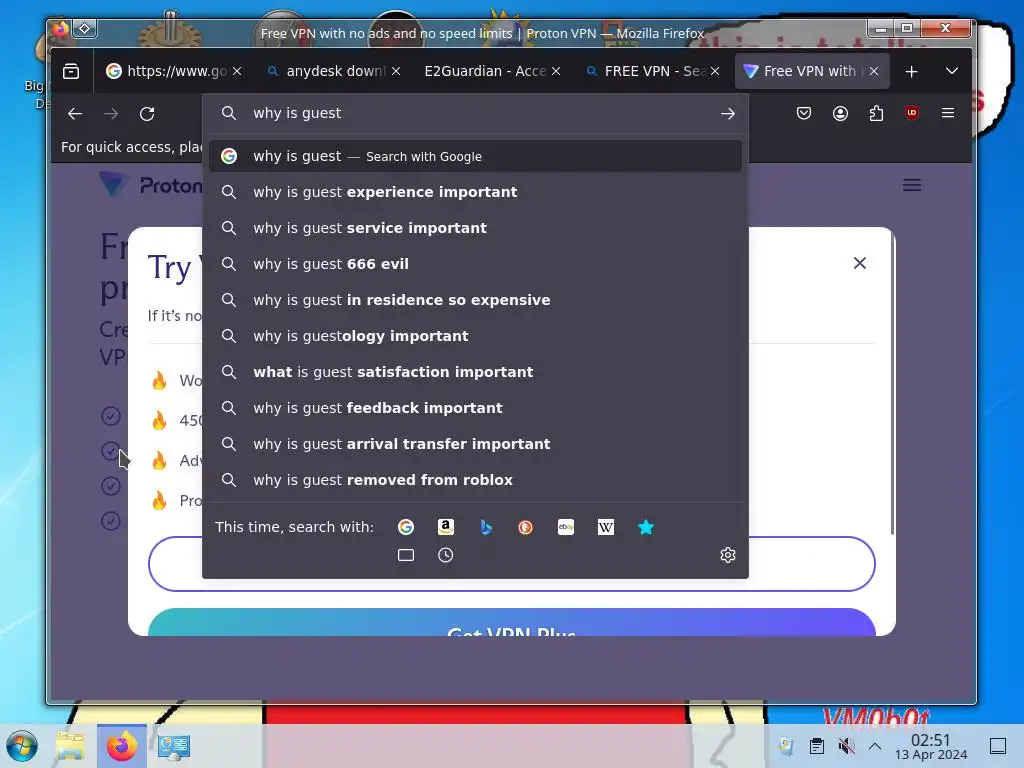Close the Proton VPN popup dialog

click(859, 263)
